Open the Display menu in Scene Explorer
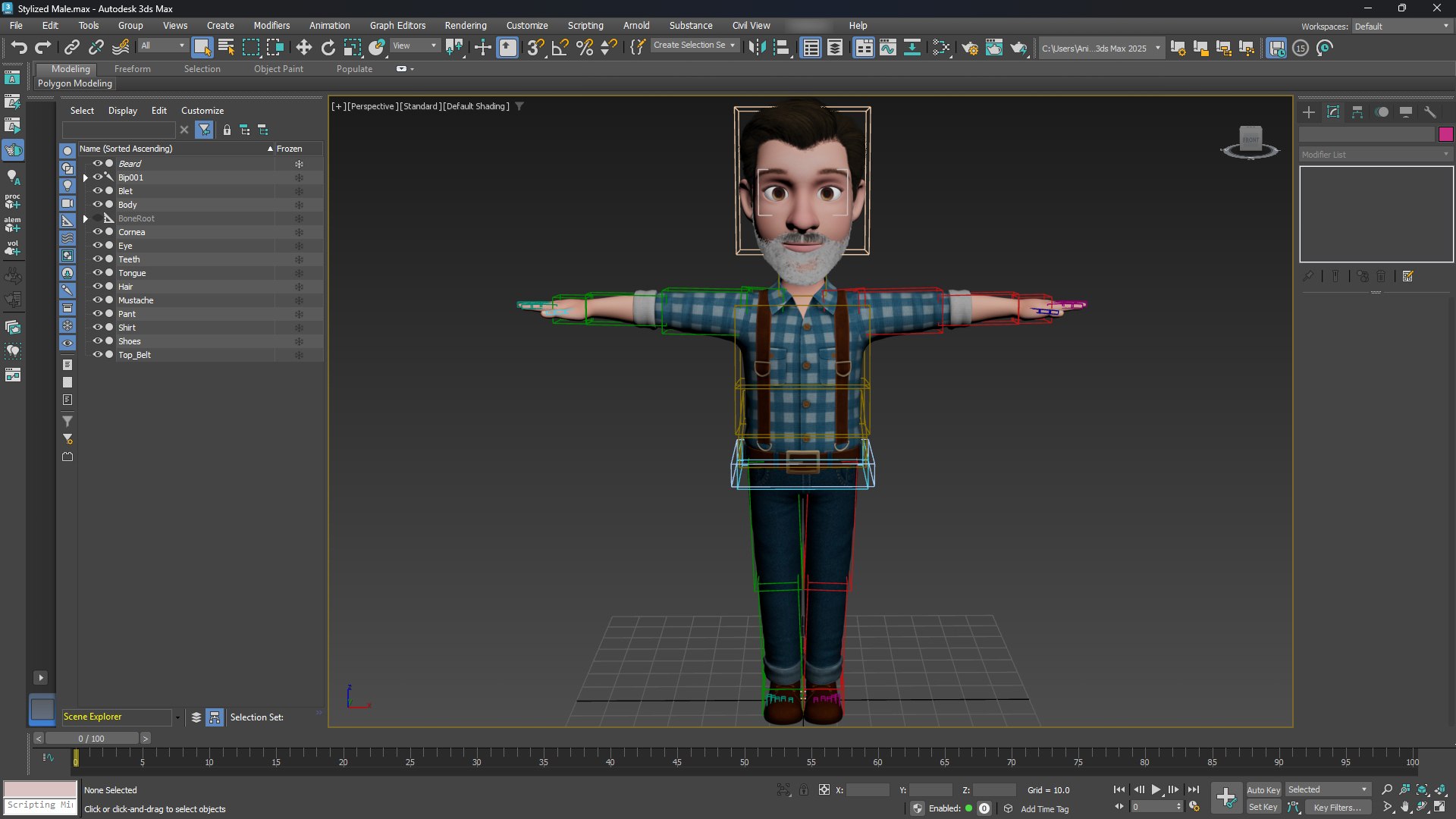The height and width of the screenshot is (819, 1456). tap(123, 110)
